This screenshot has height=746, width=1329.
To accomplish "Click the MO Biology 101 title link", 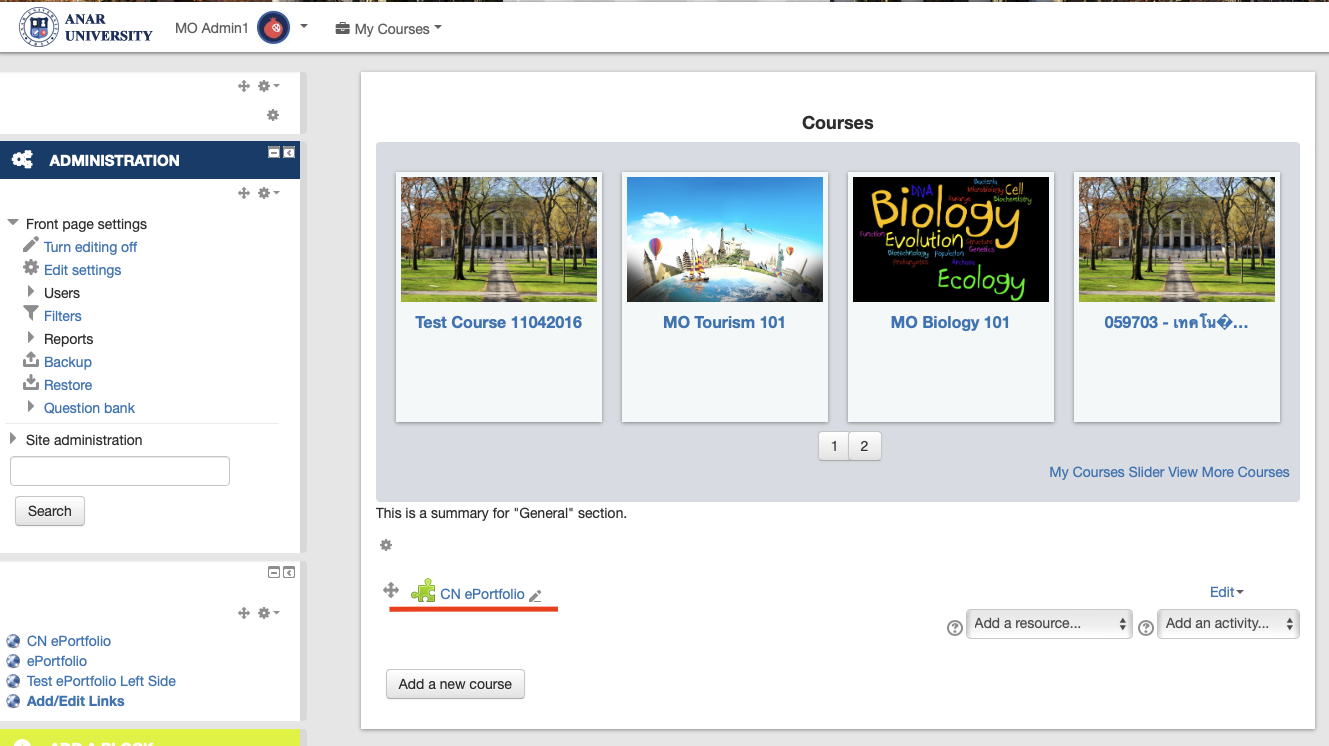I will 950,322.
